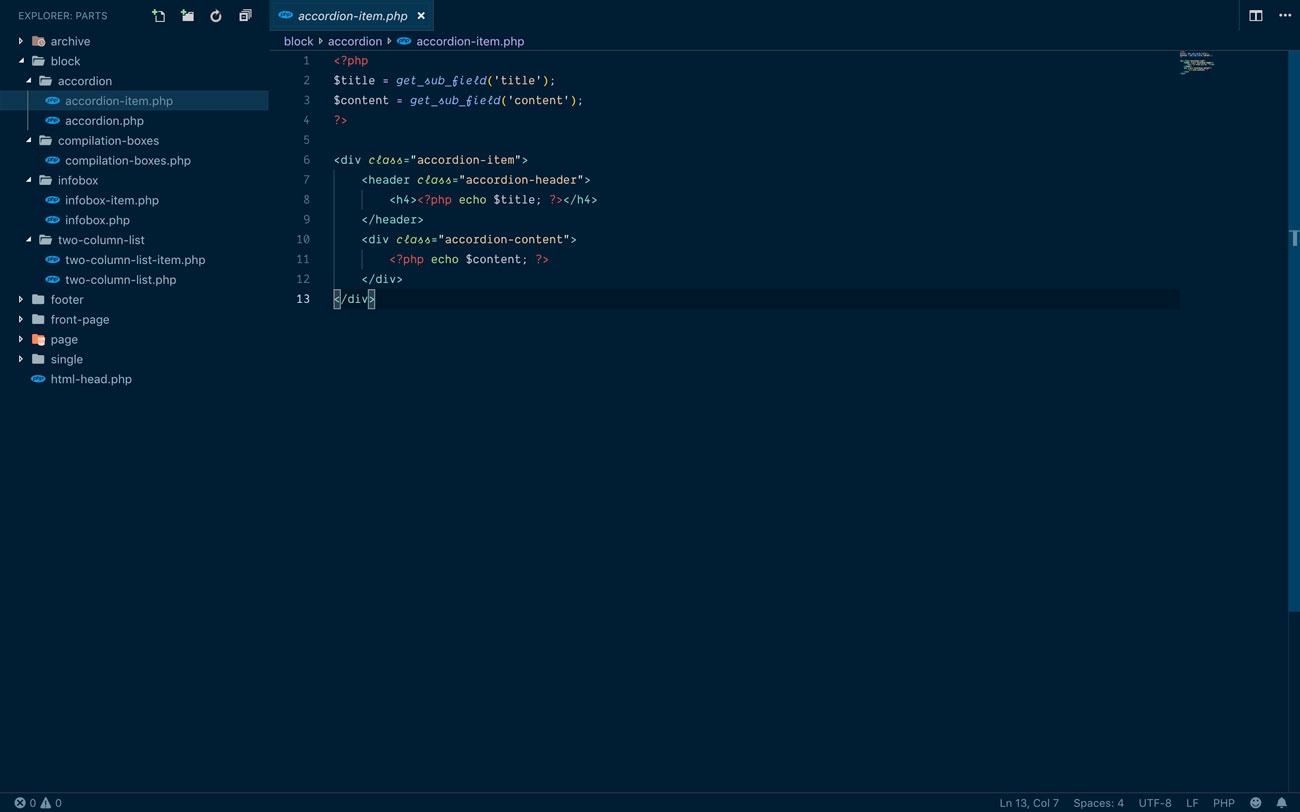The width and height of the screenshot is (1300, 812).
Task: Click the accordion-item.php breadcrumb segment
Action: pos(470,41)
